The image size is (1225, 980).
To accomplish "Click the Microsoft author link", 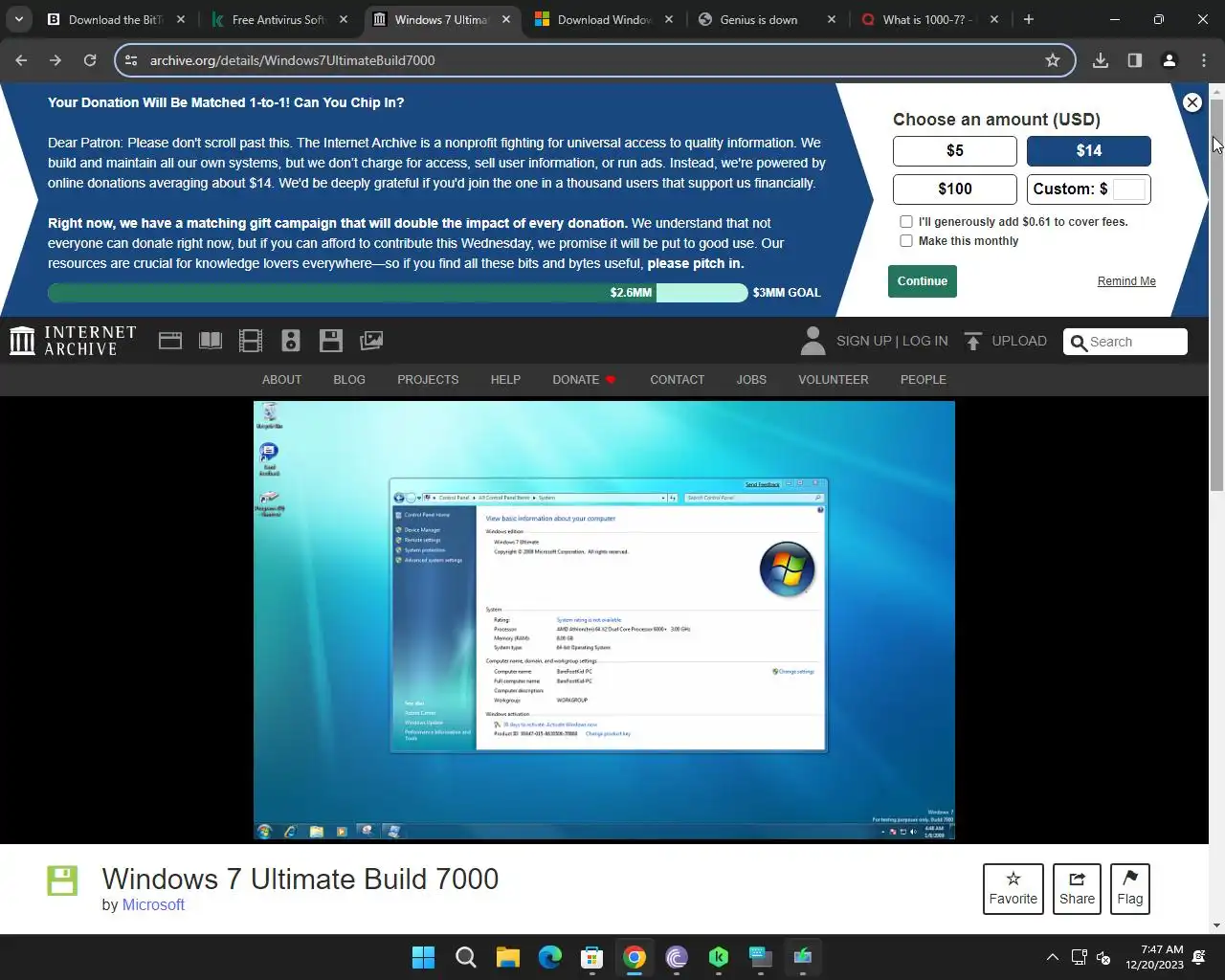I will click(153, 904).
